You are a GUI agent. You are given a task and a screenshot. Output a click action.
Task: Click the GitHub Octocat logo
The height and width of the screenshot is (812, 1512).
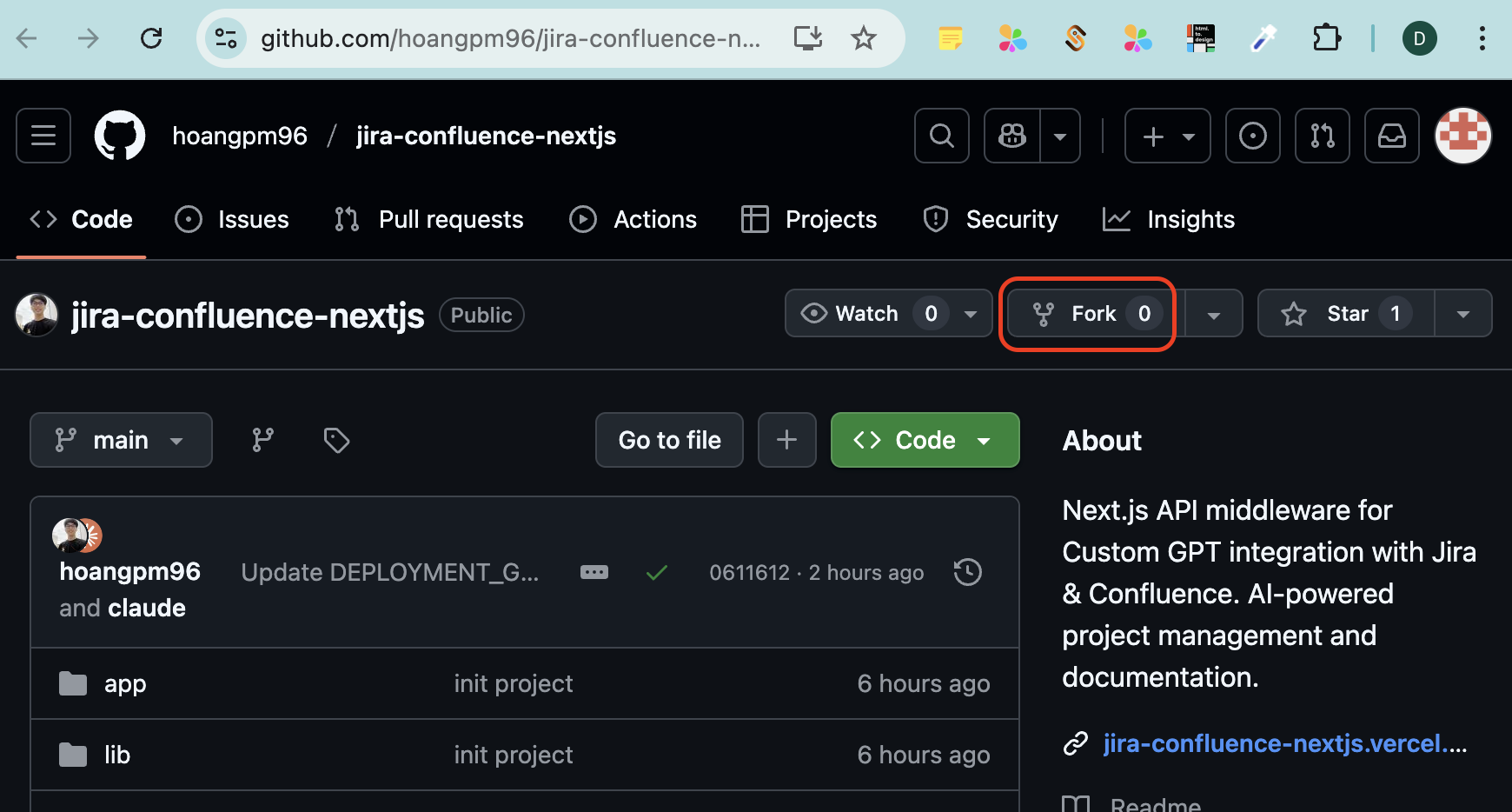pos(120,136)
